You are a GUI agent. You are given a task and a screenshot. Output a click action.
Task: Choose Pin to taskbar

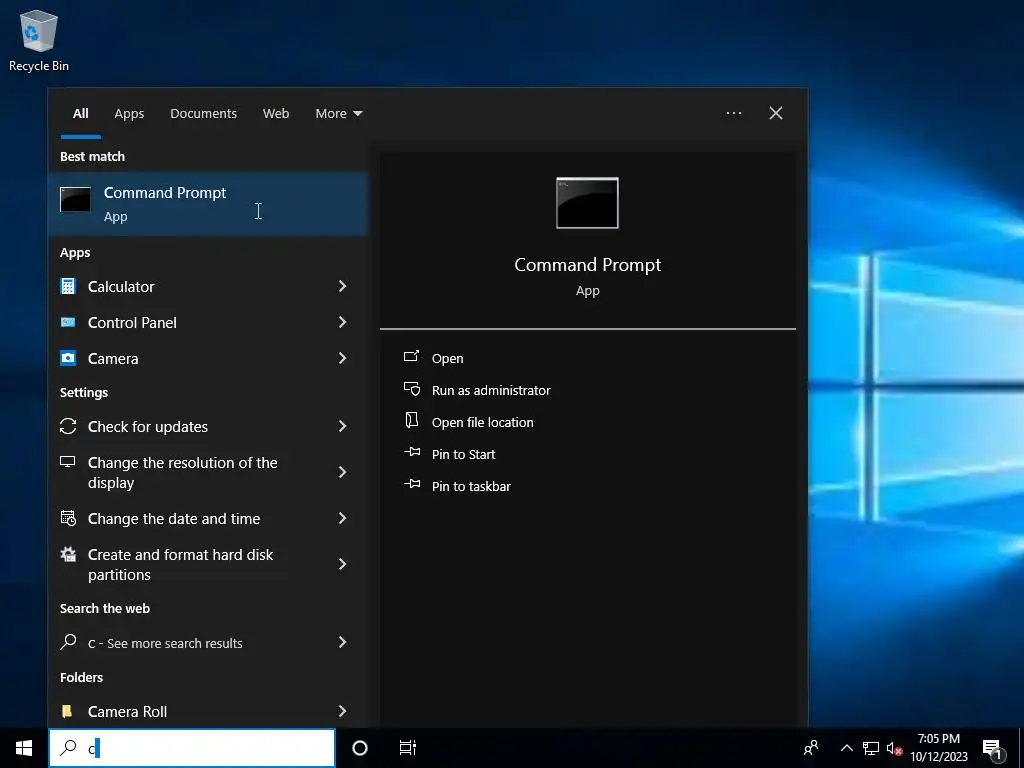point(471,487)
